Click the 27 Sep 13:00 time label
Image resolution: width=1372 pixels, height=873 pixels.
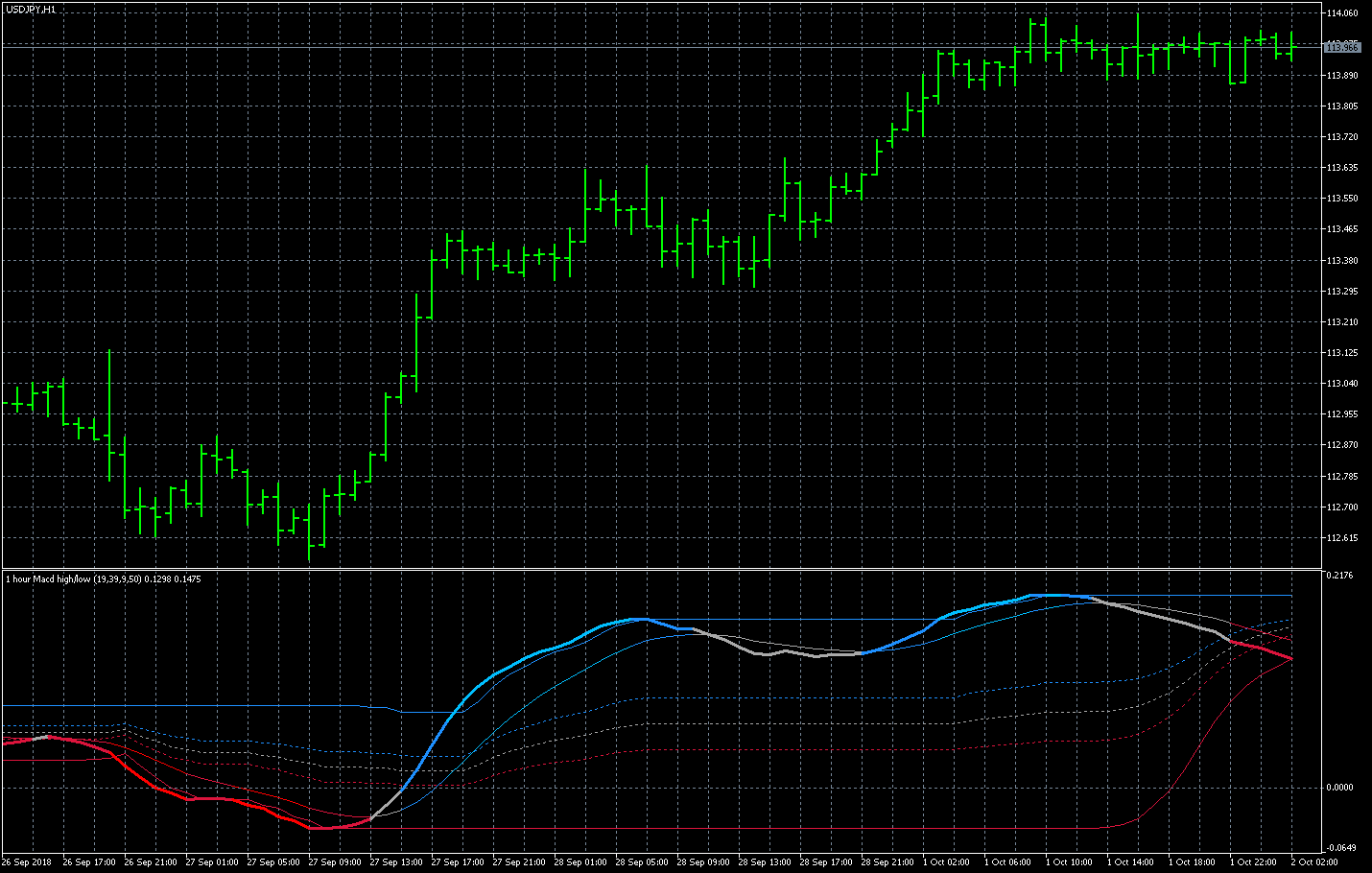396,862
